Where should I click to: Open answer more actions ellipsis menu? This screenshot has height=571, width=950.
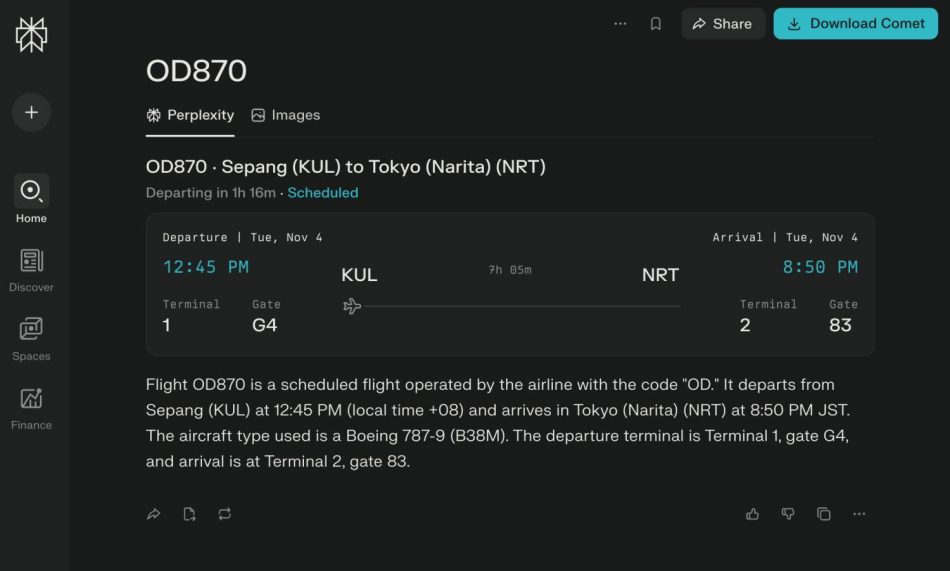[x=859, y=514]
